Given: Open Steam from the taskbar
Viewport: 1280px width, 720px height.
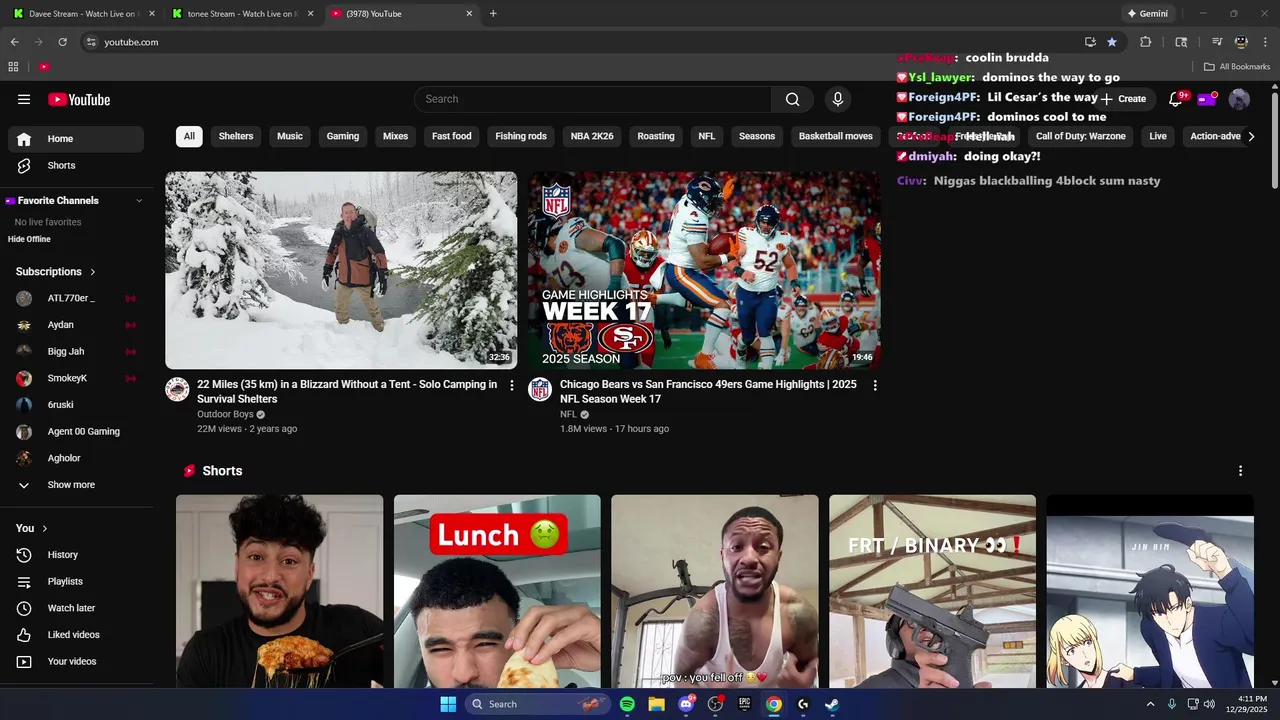Looking at the screenshot, I should 831,704.
